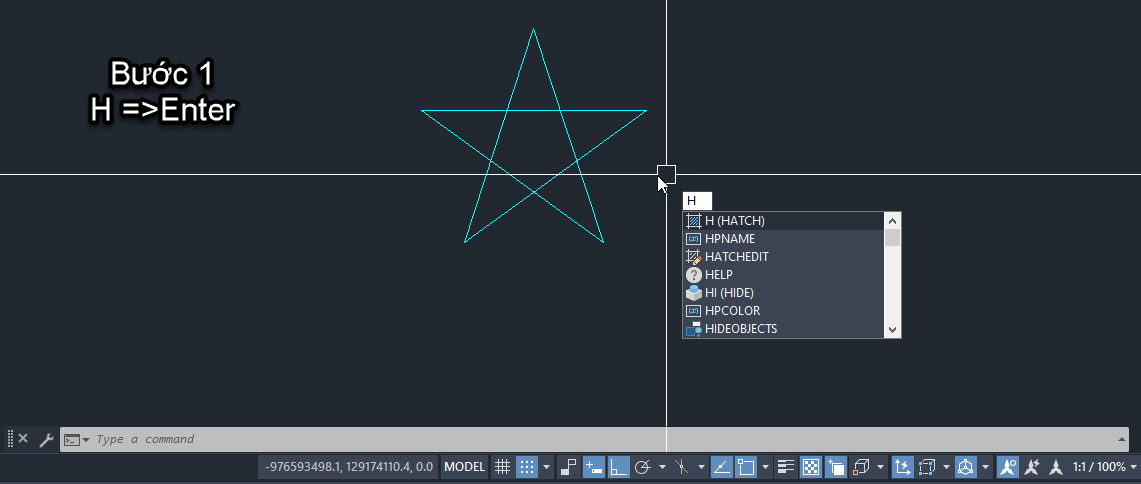Toggle drawing grid display
1141x484 pixels.
tap(503, 467)
